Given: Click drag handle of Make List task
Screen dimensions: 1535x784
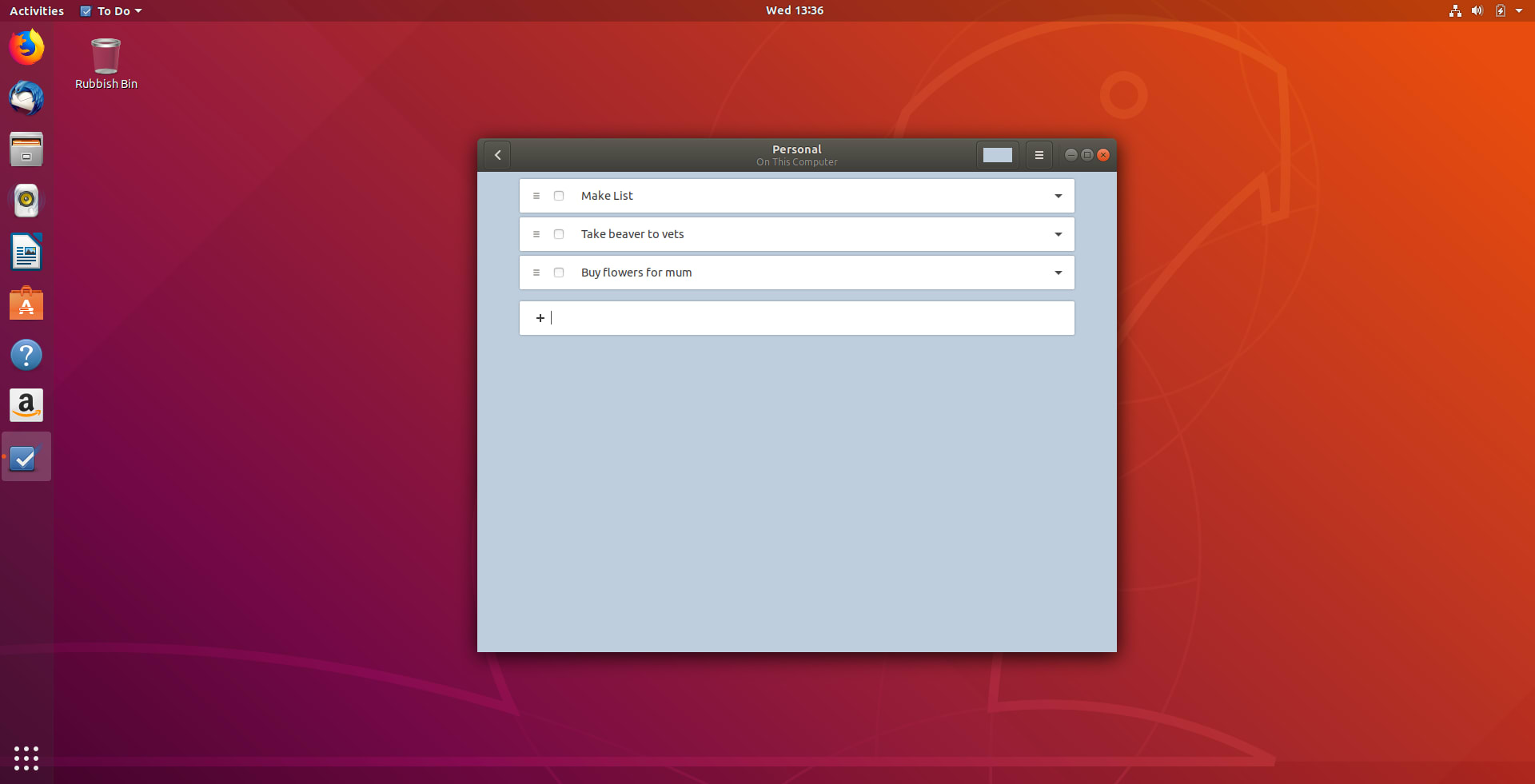Looking at the screenshot, I should [536, 196].
